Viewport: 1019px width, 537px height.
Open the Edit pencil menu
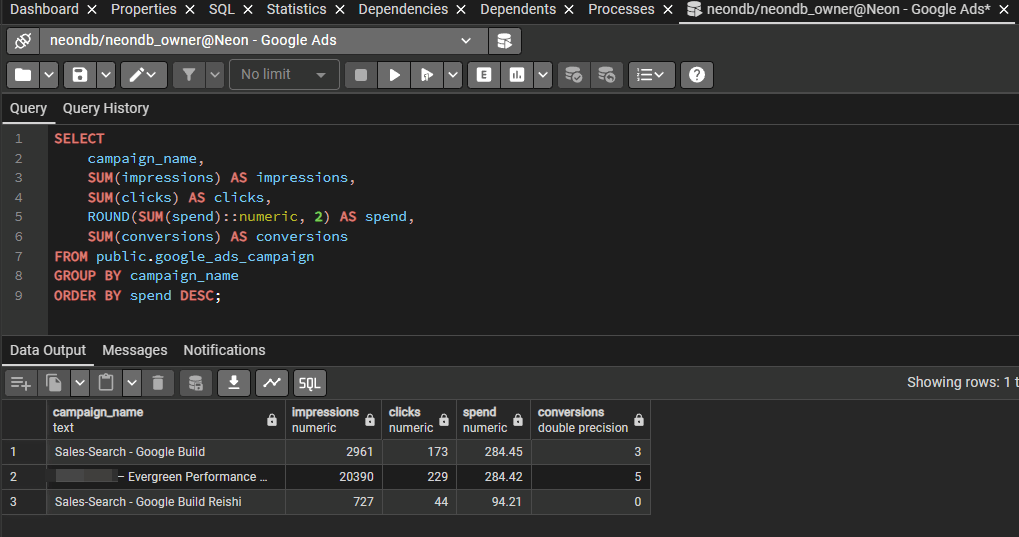coord(144,75)
